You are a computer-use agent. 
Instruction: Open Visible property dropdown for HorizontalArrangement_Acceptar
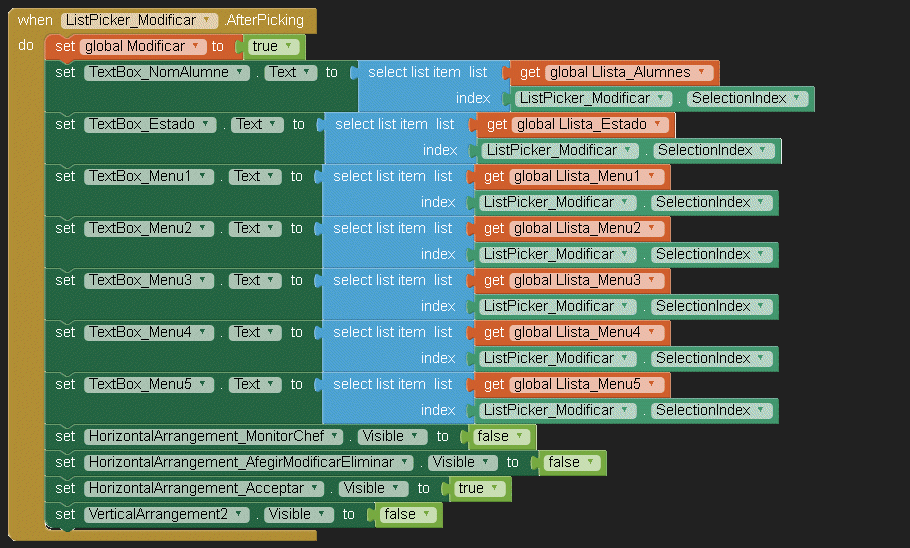[372, 488]
